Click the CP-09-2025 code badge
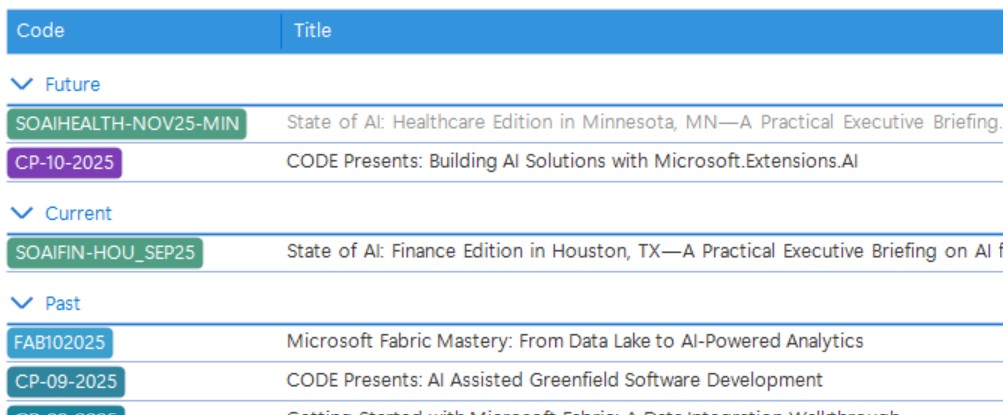 (66, 382)
